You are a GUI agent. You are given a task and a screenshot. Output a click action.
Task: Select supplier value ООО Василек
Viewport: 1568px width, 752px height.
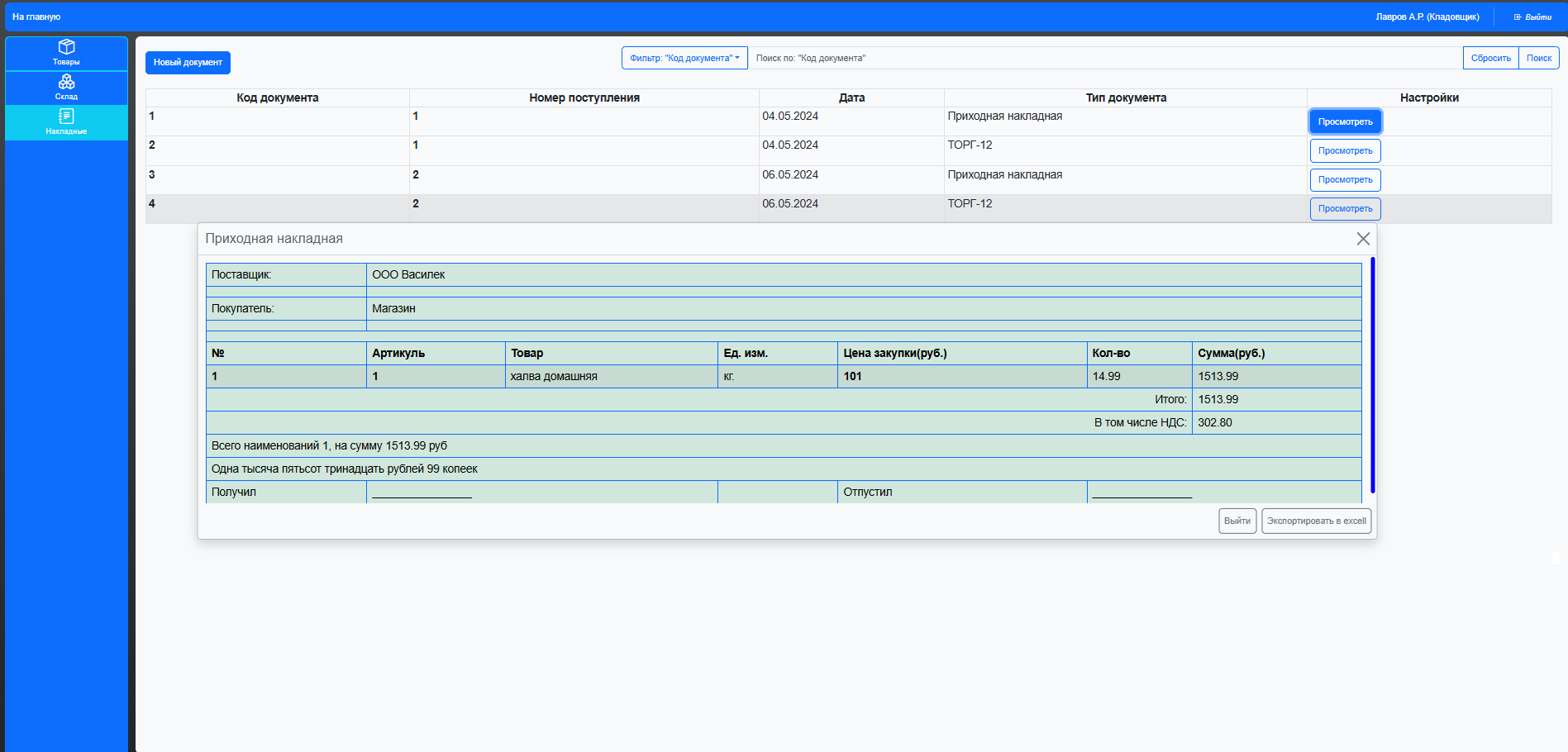pos(408,274)
